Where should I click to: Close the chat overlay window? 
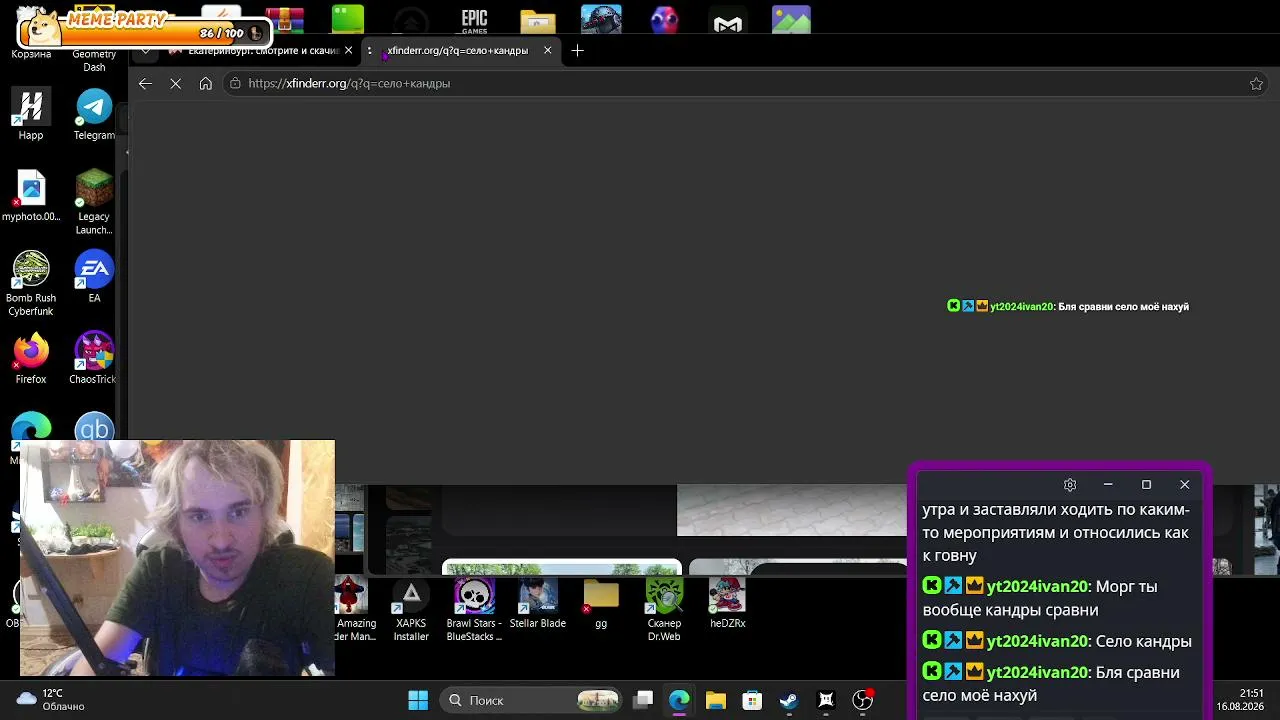pos(1185,485)
